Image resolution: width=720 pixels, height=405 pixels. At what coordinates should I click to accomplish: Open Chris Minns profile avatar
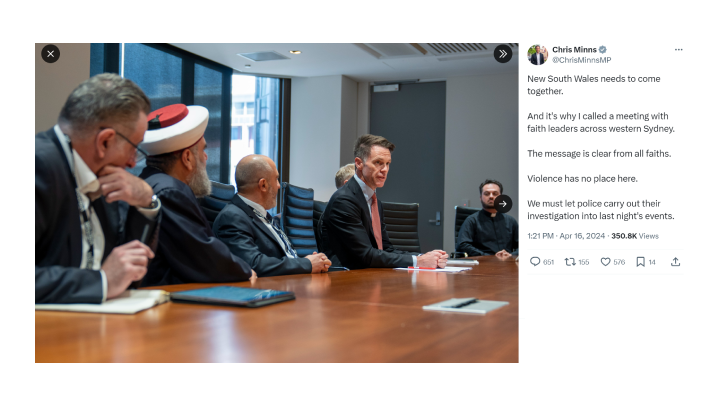pyautogui.click(x=537, y=55)
